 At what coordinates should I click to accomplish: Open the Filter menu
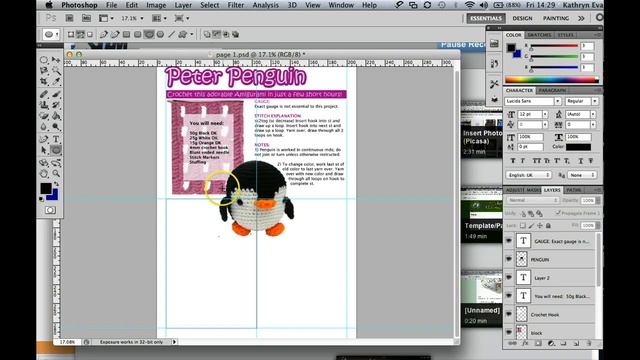236,5
